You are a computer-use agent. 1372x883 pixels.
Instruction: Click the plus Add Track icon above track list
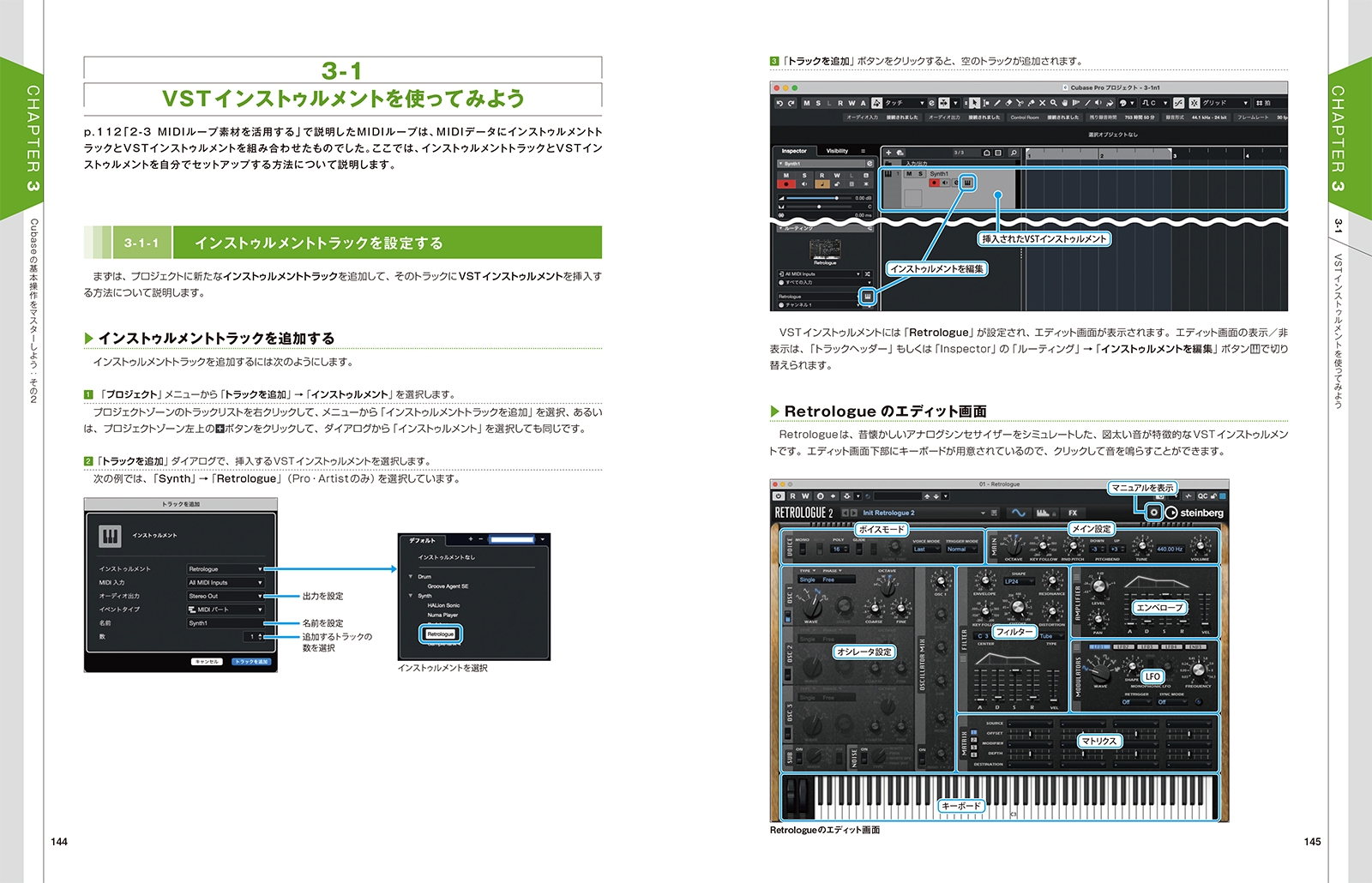[x=889, y=153]
